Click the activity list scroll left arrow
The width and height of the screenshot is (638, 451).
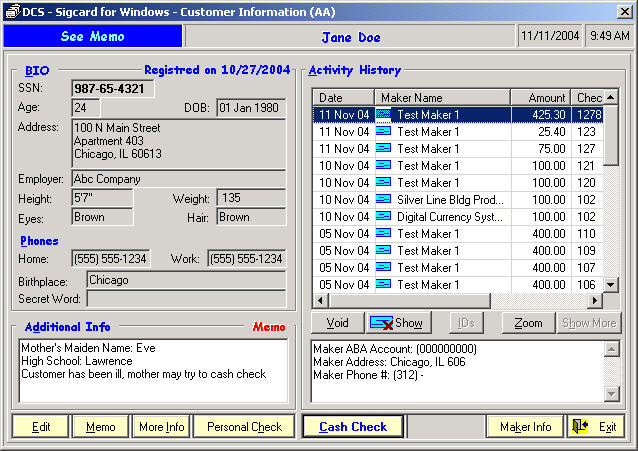click(320, 300)
